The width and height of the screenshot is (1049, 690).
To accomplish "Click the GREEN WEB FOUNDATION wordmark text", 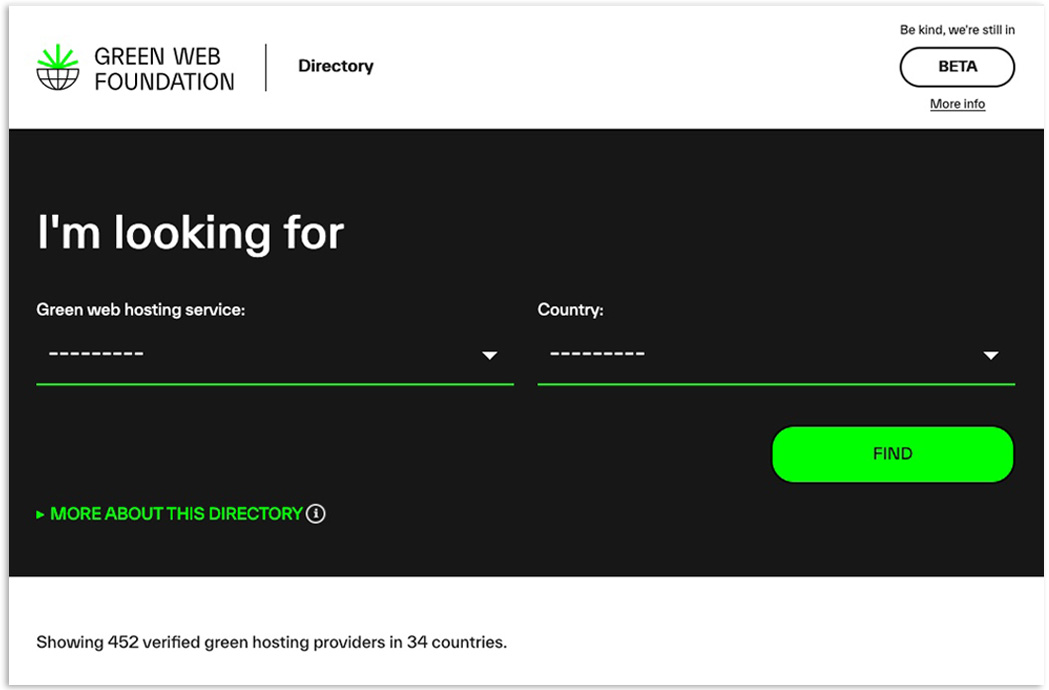I will click(164, 69).
